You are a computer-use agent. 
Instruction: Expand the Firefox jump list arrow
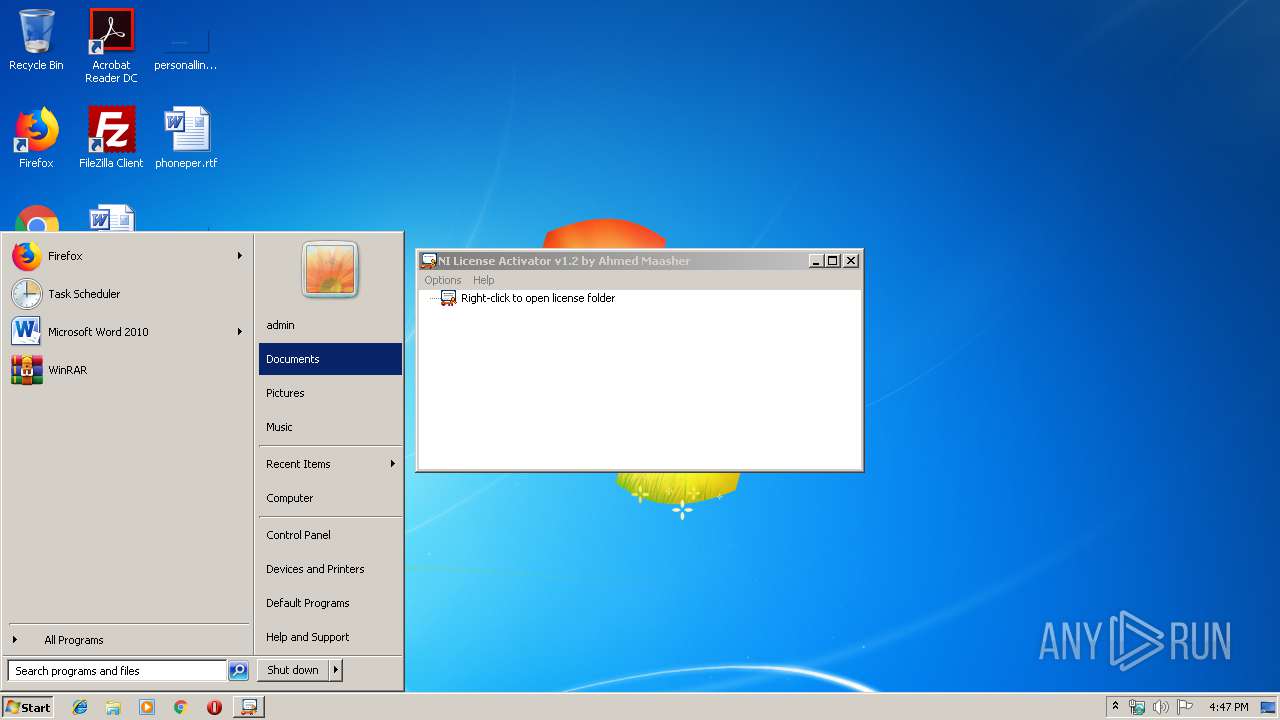pos(240,256)
